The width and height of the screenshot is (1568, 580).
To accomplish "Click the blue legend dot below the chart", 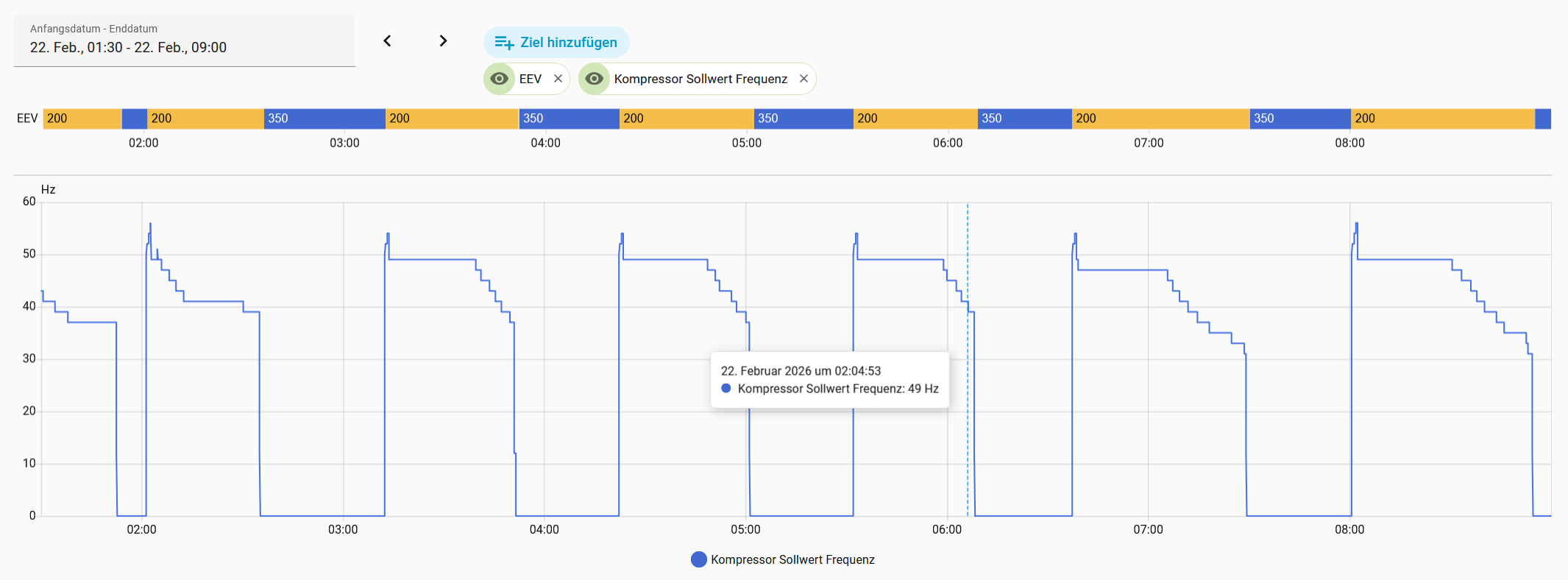I will point(699,559).
